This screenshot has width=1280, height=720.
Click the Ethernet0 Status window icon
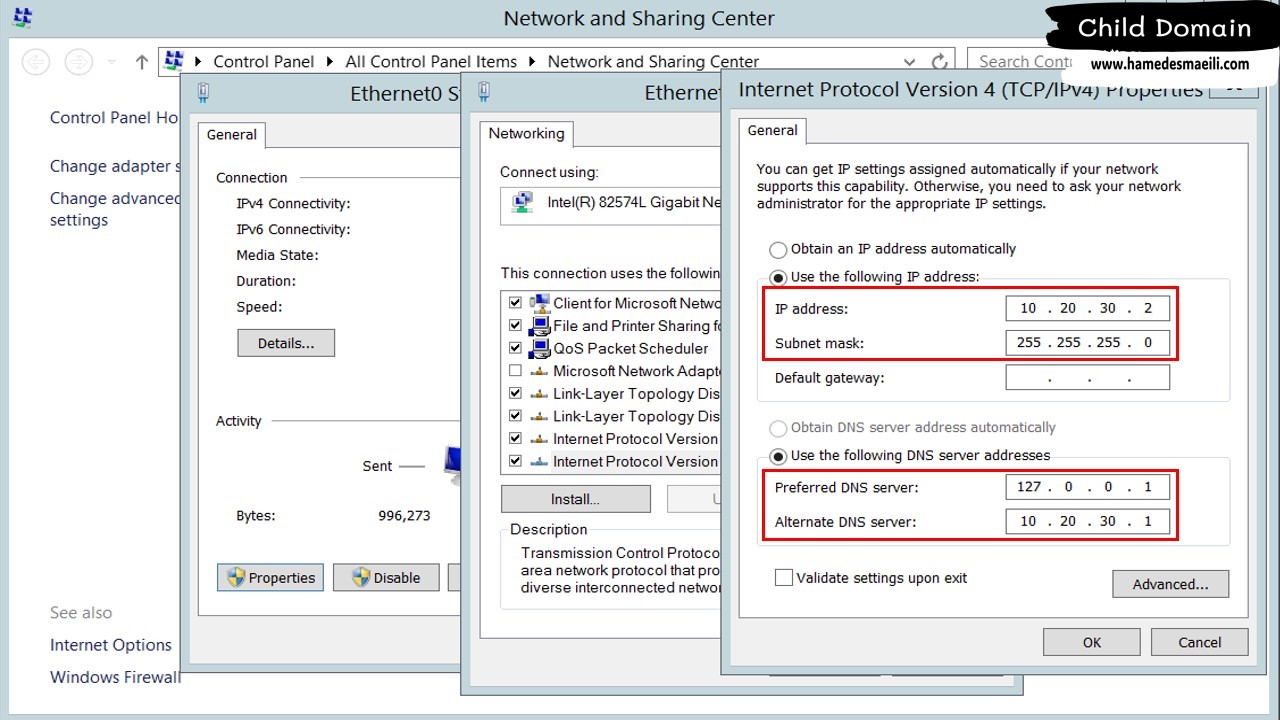point(203,93)
